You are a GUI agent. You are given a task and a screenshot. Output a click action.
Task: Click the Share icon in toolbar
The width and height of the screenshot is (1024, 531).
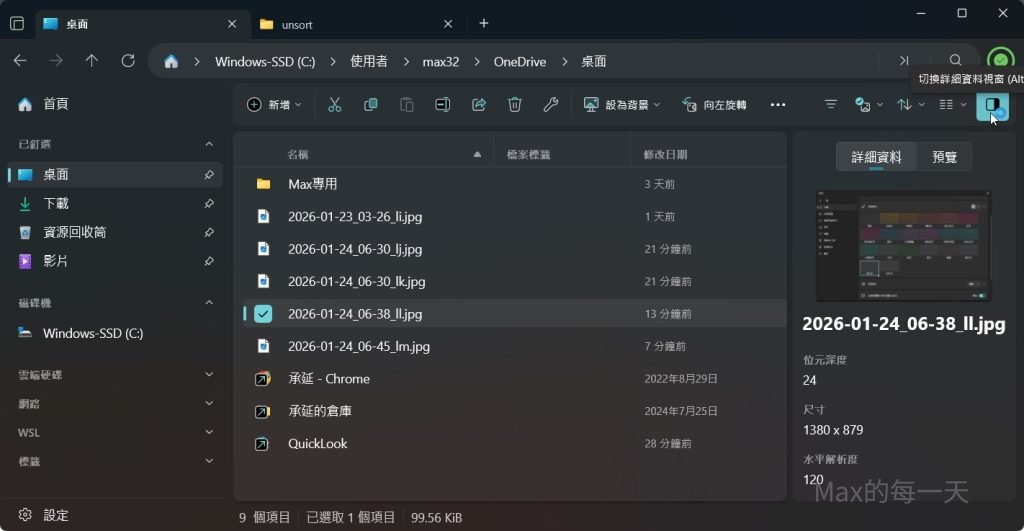click(479, 105)
